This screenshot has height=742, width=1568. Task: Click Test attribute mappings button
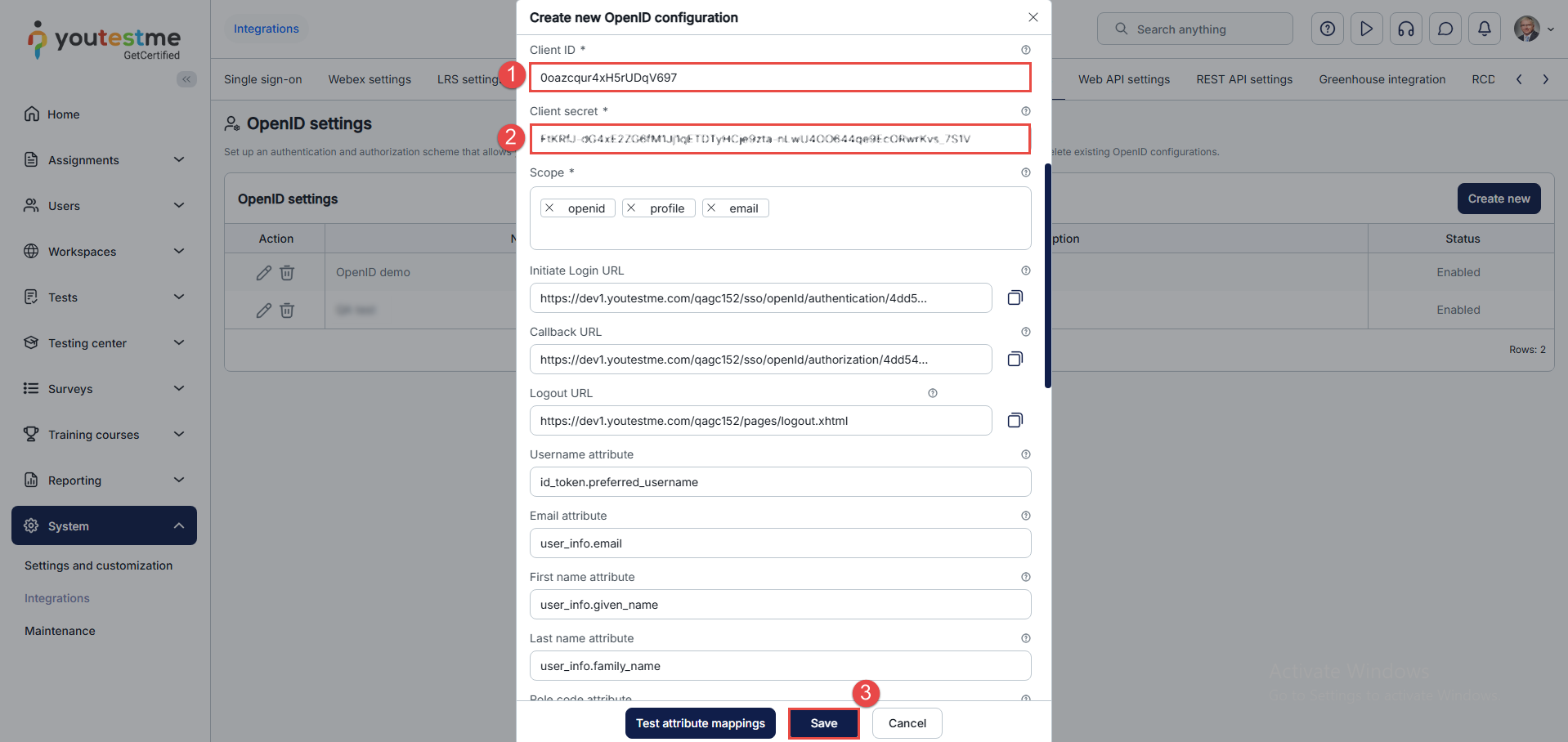click(700, 723)
